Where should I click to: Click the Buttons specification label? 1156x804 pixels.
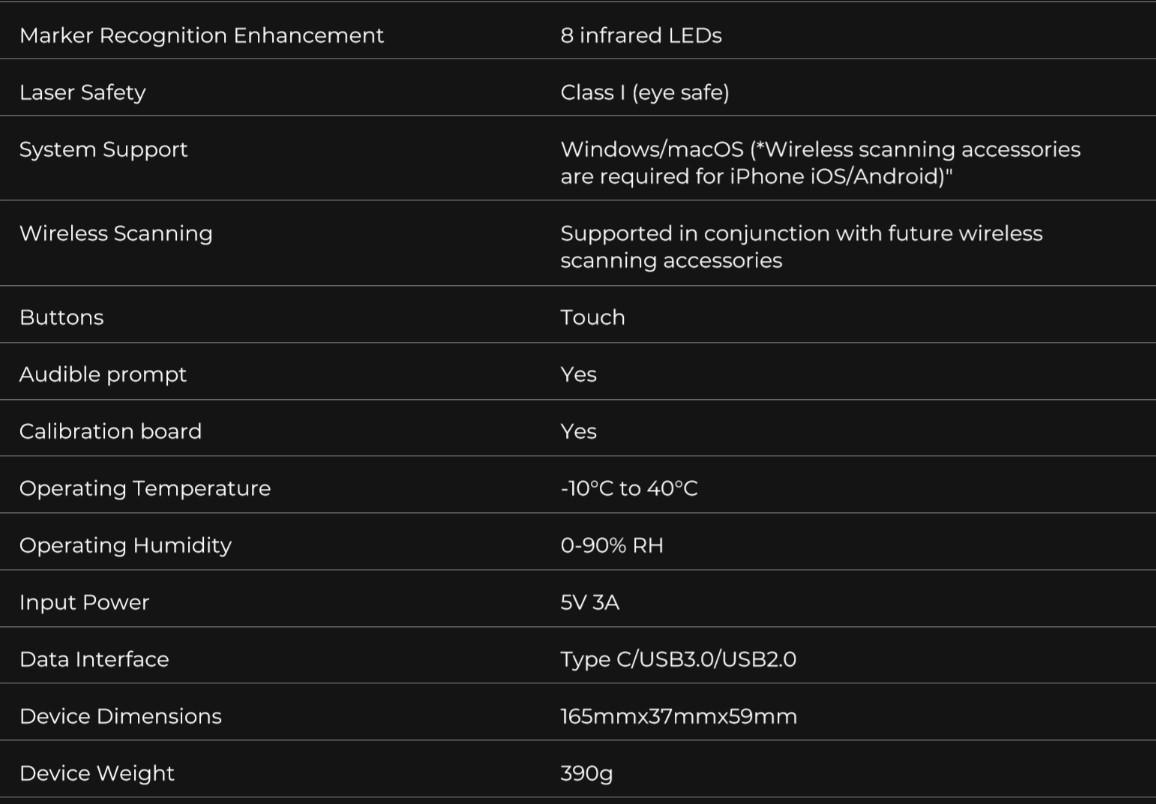61,318
